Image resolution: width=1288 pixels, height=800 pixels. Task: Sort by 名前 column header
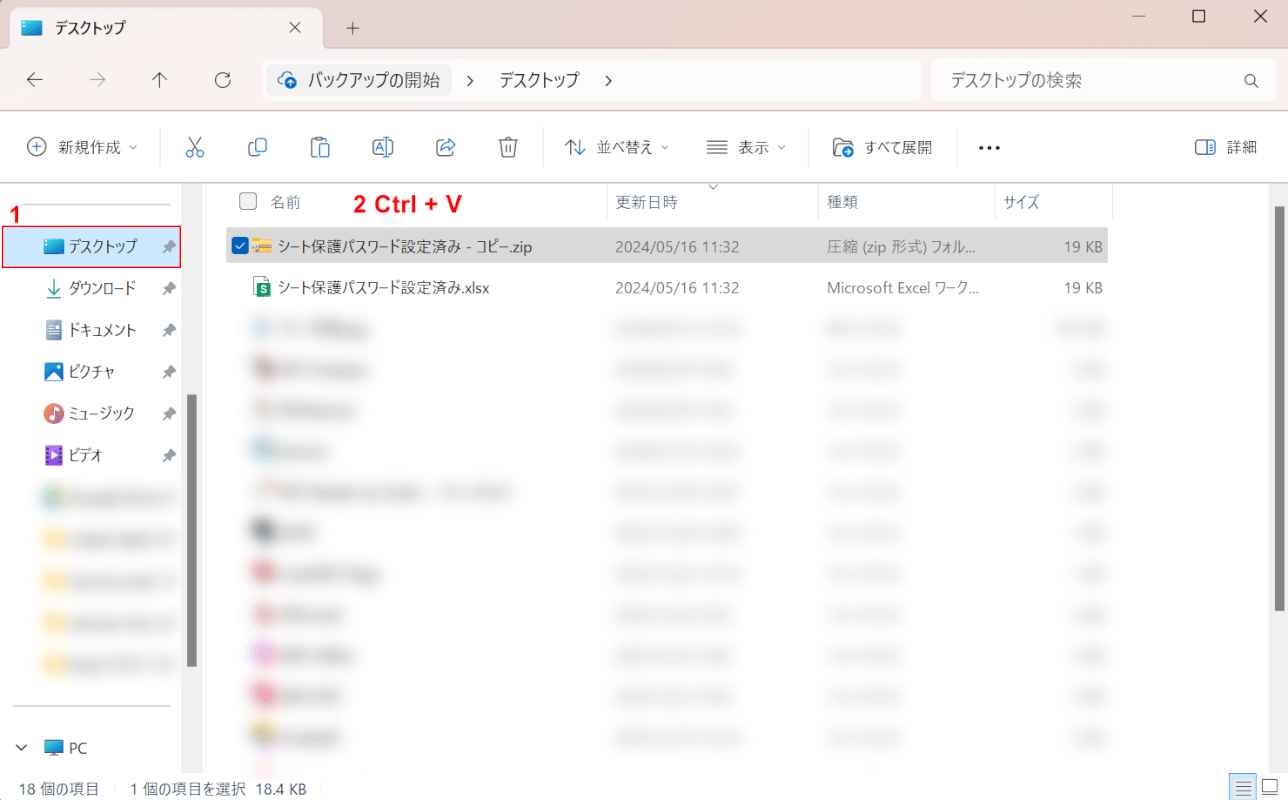[x=285, y=202]
